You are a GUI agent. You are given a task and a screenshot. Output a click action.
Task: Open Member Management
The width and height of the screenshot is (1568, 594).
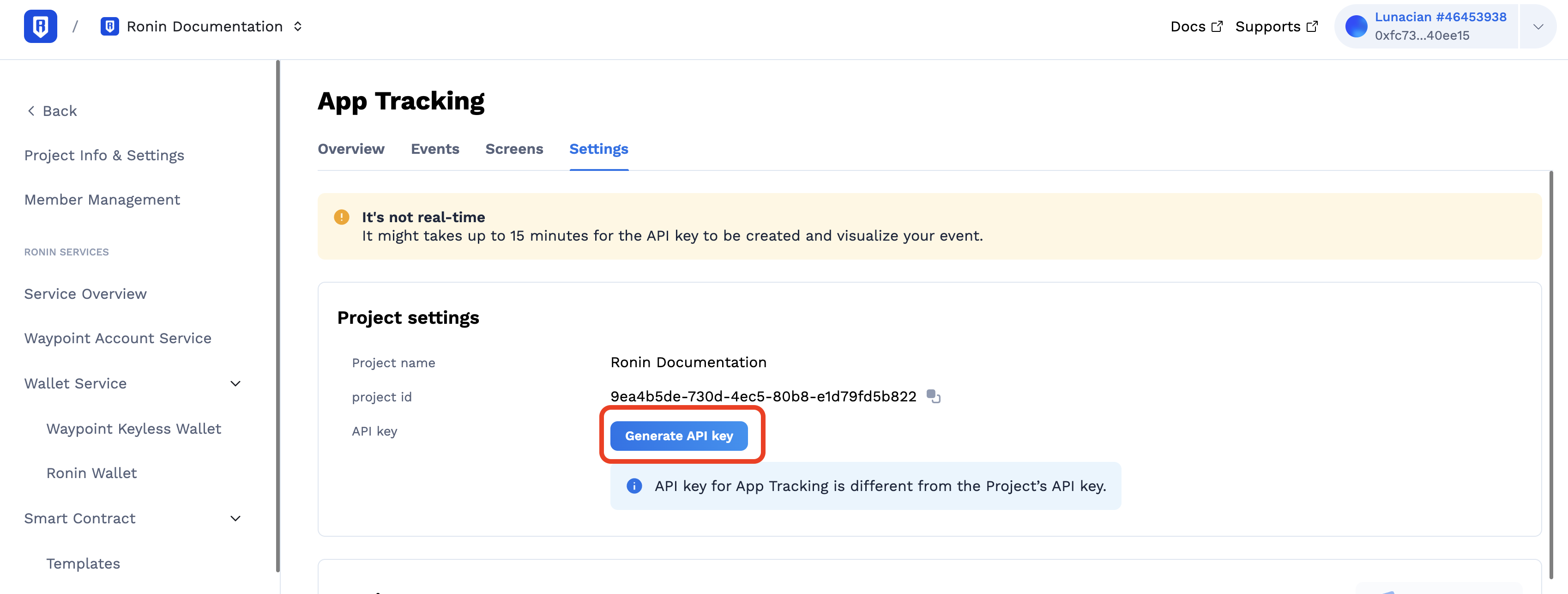(x=102, y=200)
